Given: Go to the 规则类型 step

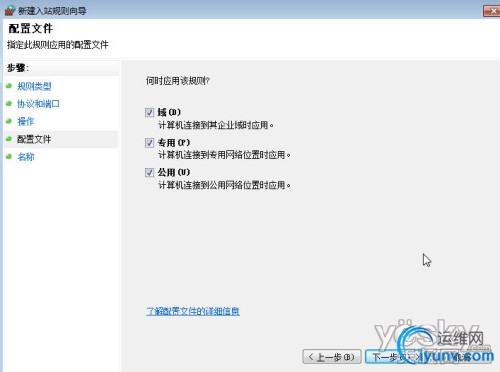Looking at the screenshot, I should click(34, 86).
